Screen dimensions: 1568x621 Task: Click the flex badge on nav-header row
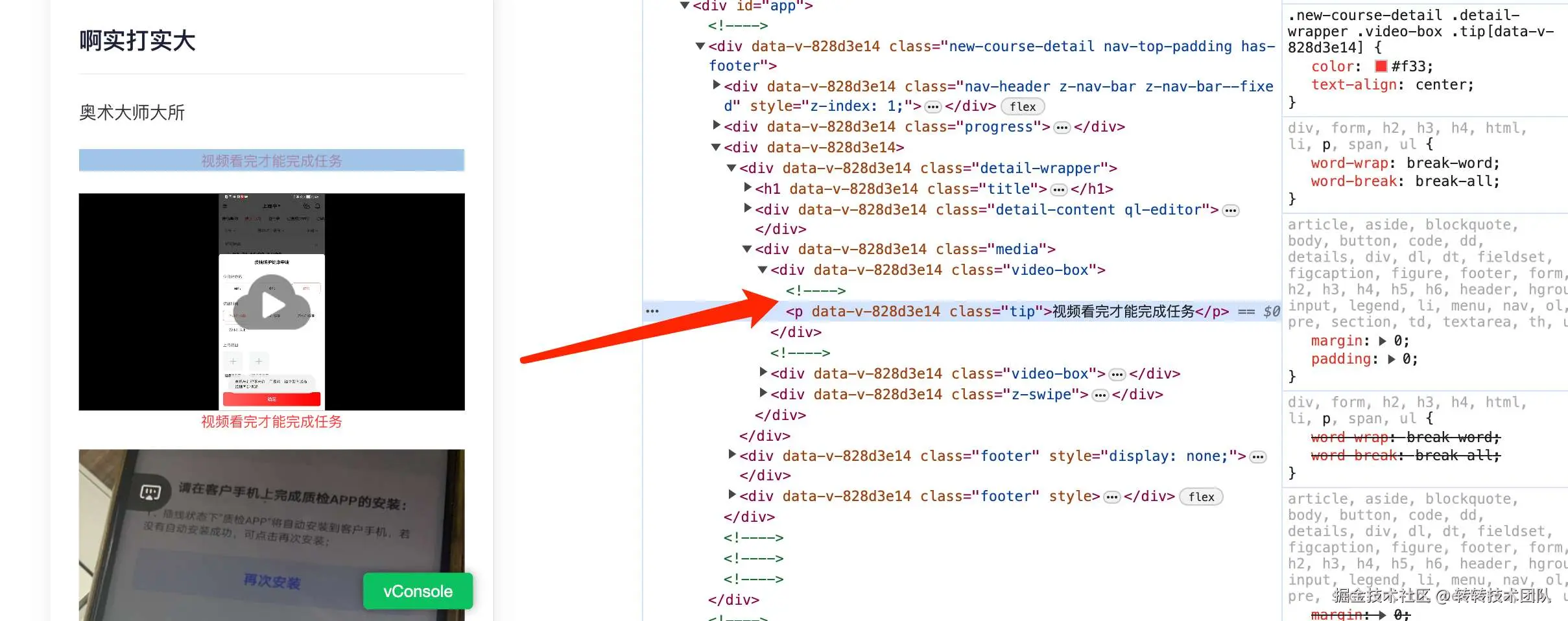coord(1023,106)
